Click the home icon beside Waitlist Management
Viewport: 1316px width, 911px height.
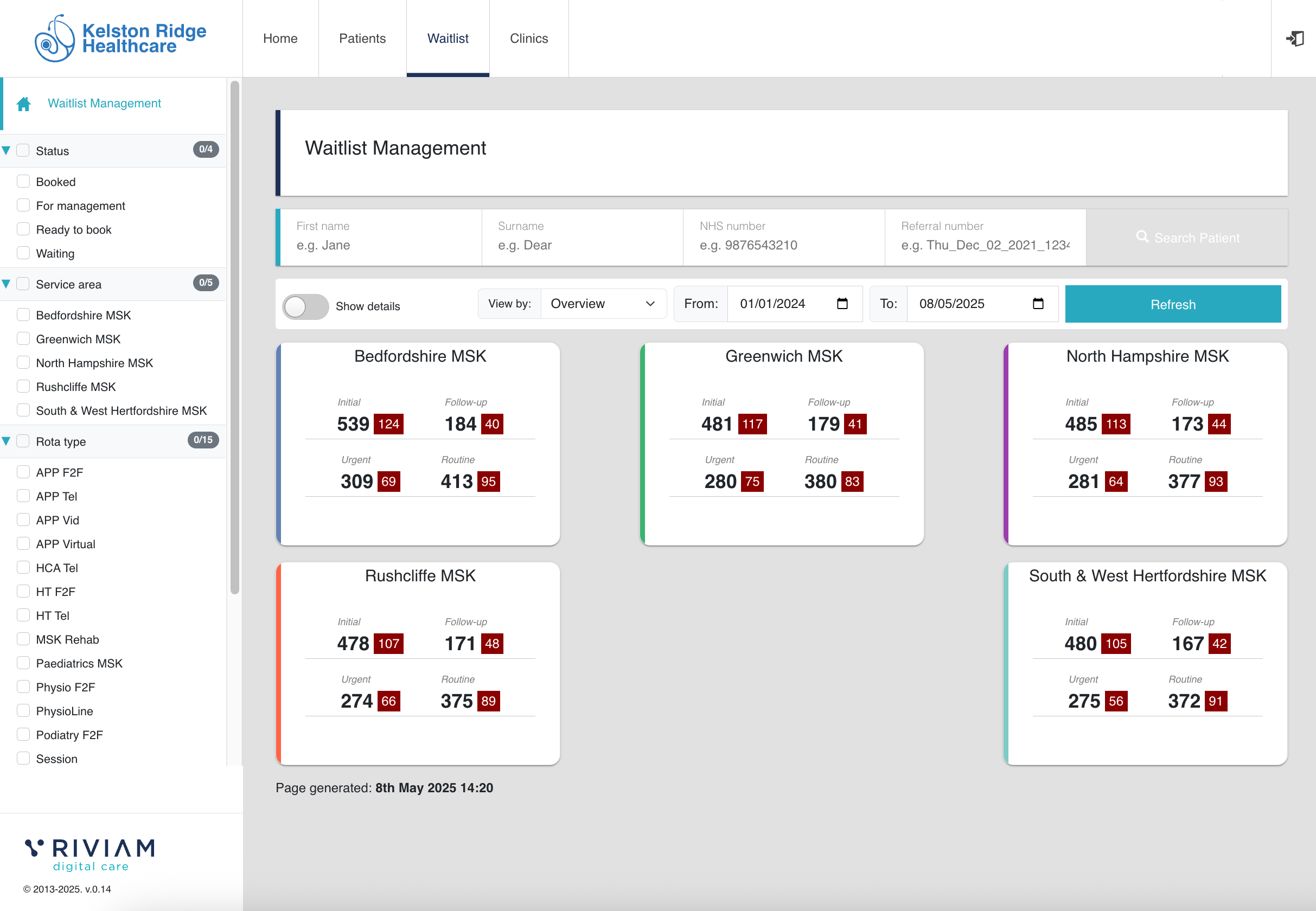23,104
